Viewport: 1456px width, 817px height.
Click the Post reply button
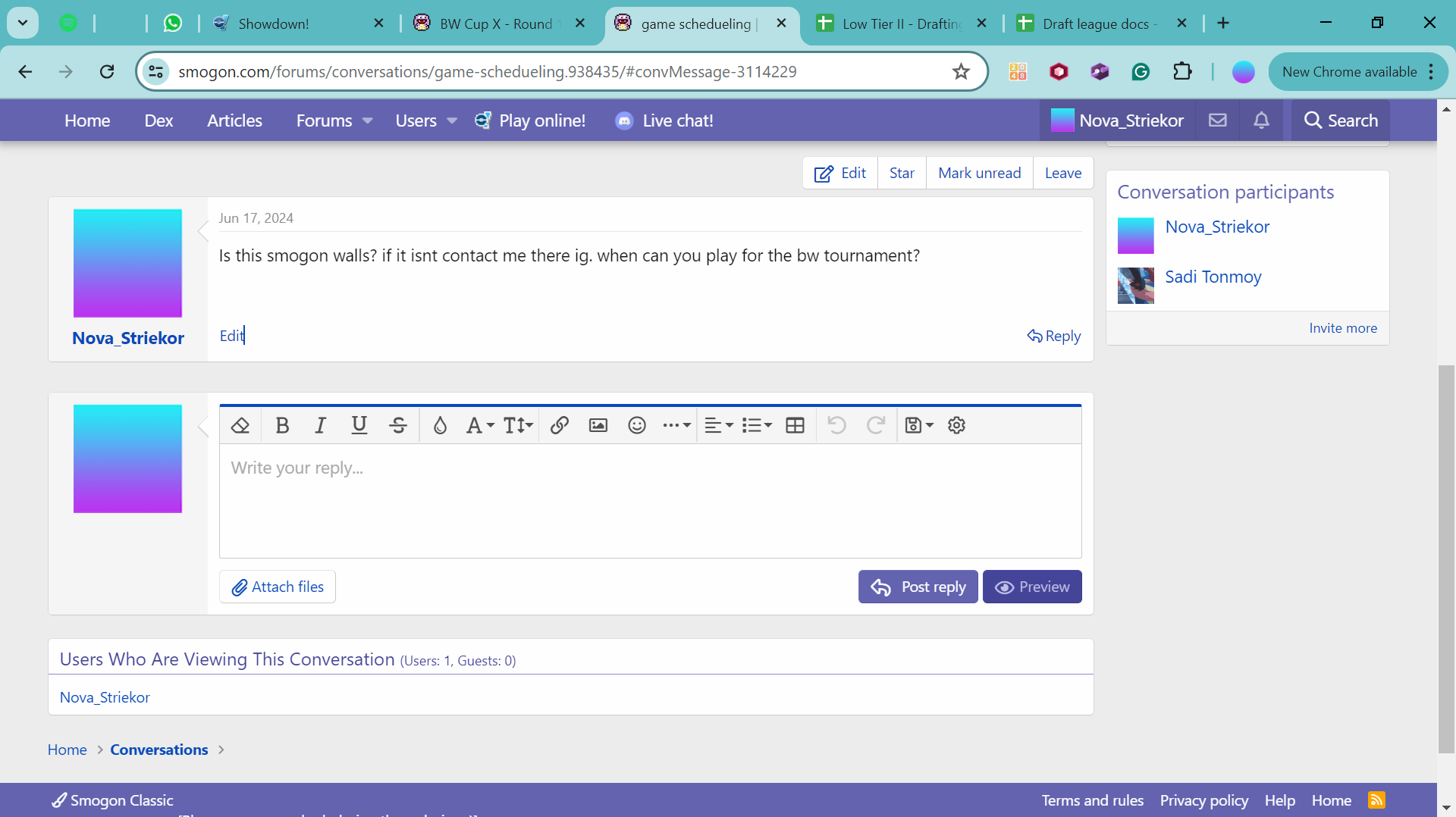[918, 587]
